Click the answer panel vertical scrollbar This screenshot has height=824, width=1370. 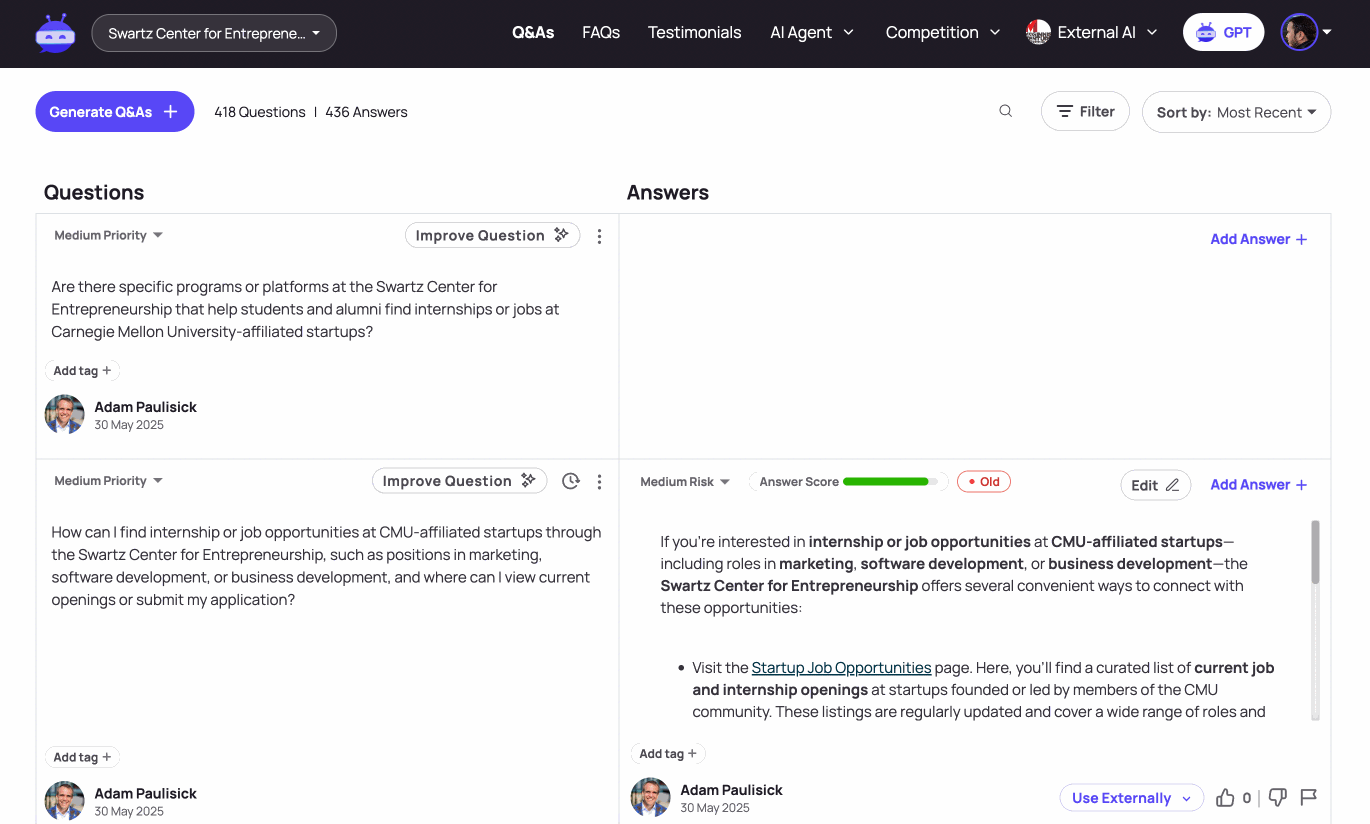(1315, 620)
